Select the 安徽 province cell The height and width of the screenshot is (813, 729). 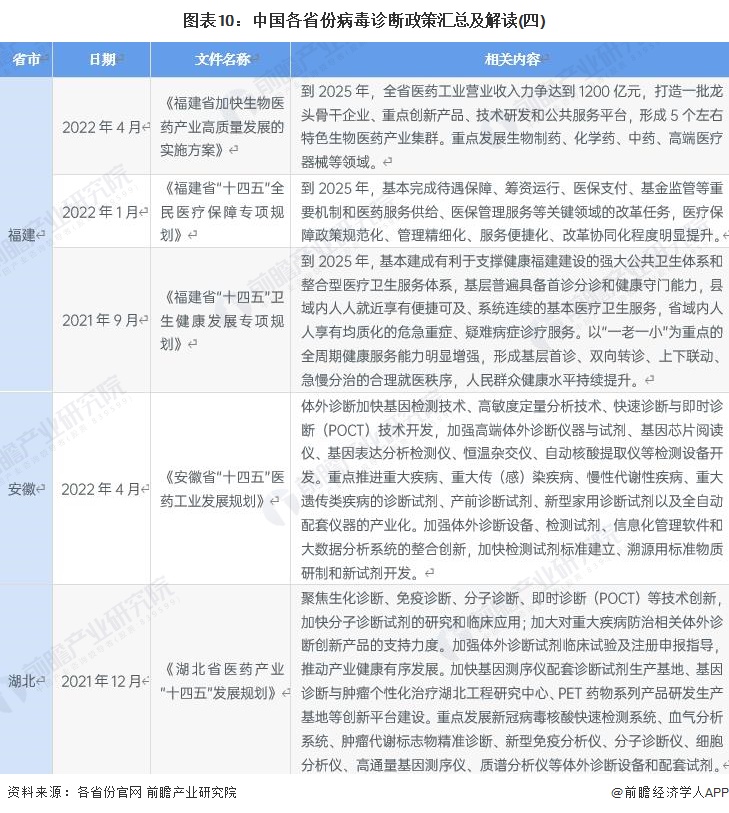[x=24, y=489]
